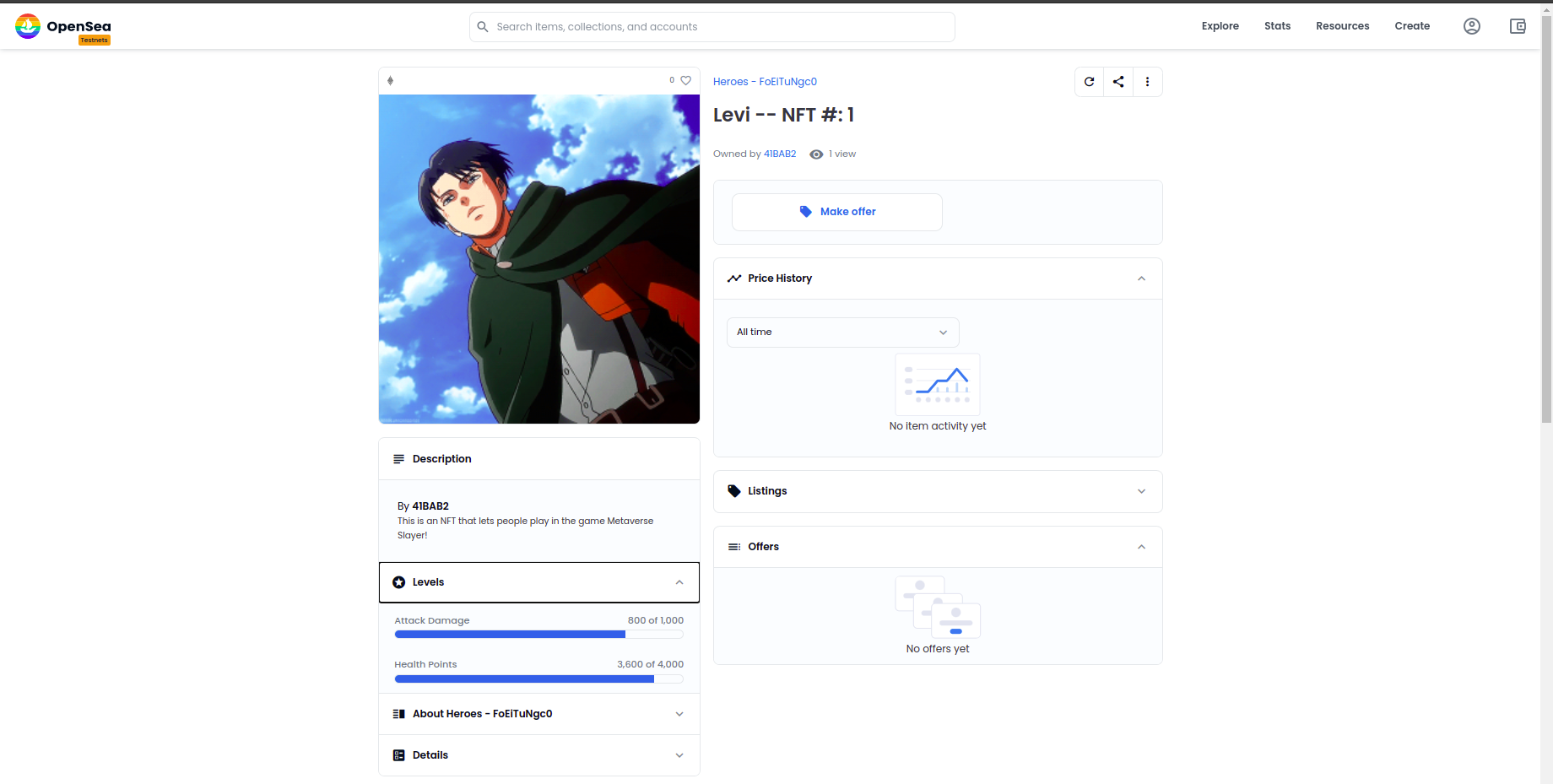Viewport: 1553px width, 784px height.
Task: Favorite the NFT with heart icon
Action: [x=686, y=81]
